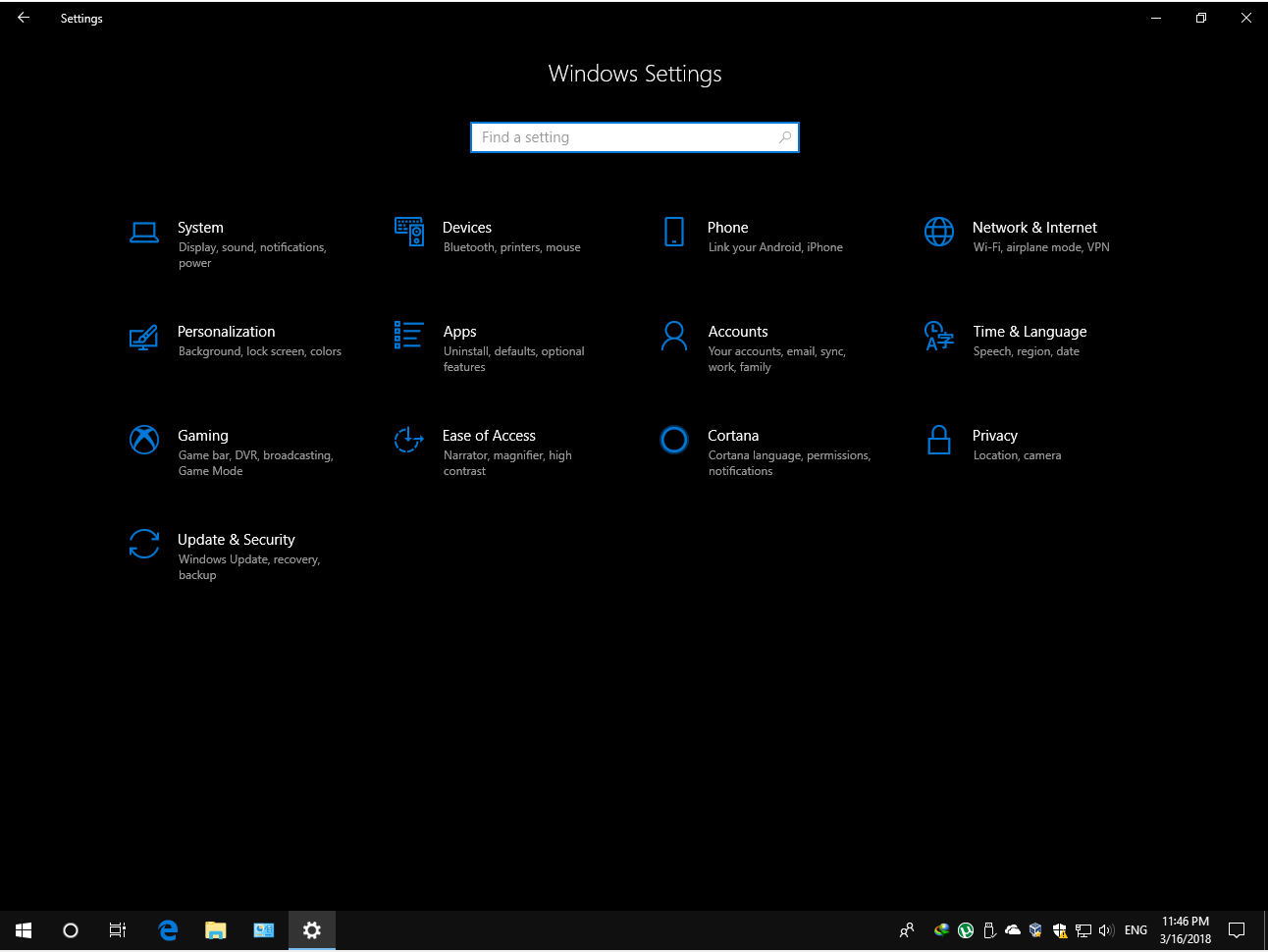Open the Personalization category title
1268x952 pixels.
[x=226, y=332]
